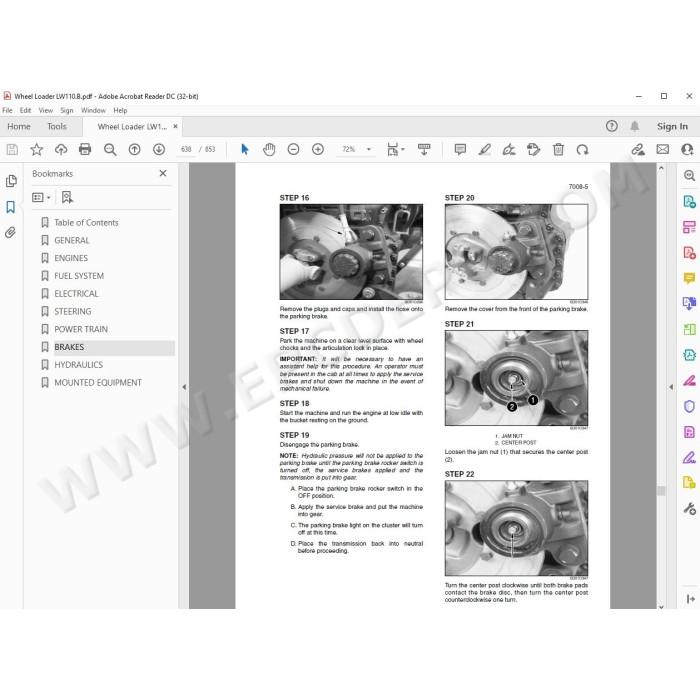Click the upload to cloud icon
Image resolution: width=700 pixels, height=700 pixels.
point(61,150)
